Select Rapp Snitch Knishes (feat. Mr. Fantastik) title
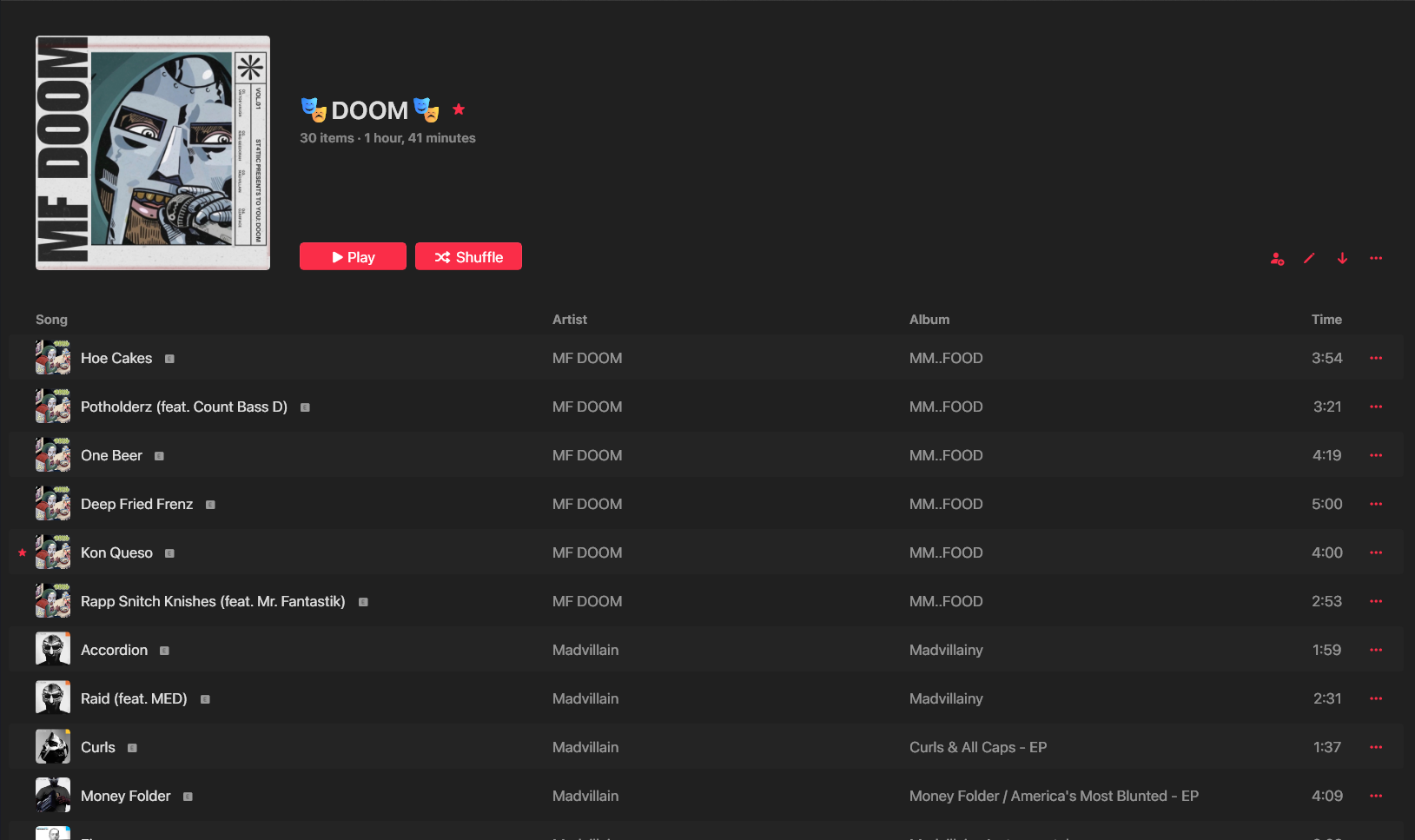 tap(213, 601)
